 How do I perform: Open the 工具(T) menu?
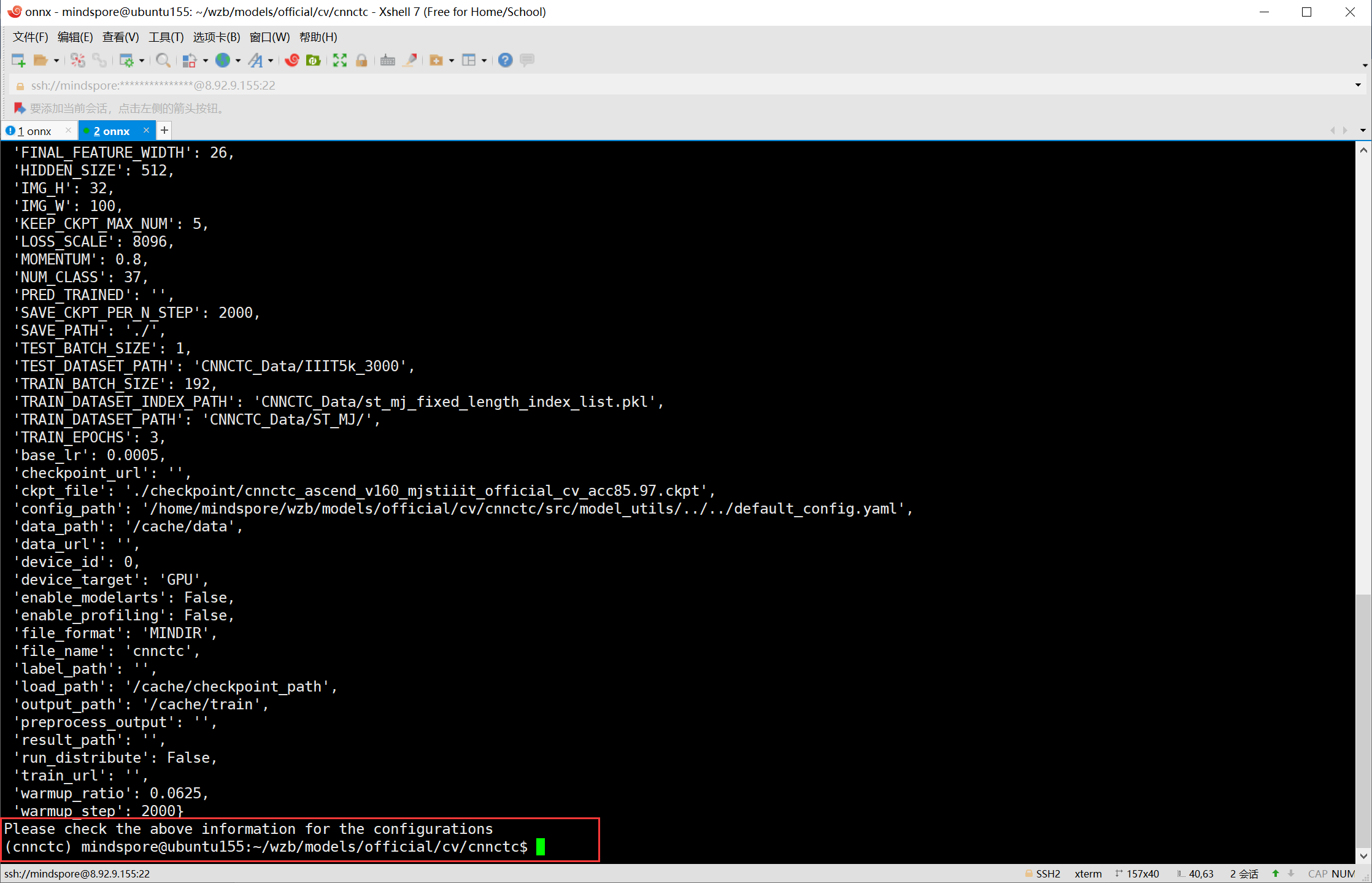(x=166, y=37)
